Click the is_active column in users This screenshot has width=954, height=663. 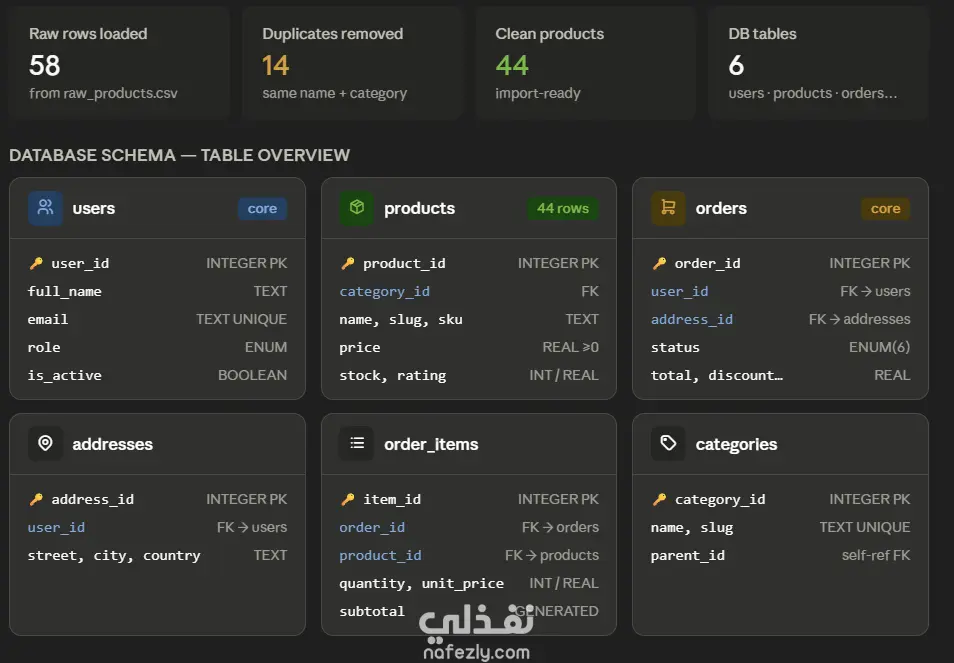pyautogui.click(x=64, y=375)
